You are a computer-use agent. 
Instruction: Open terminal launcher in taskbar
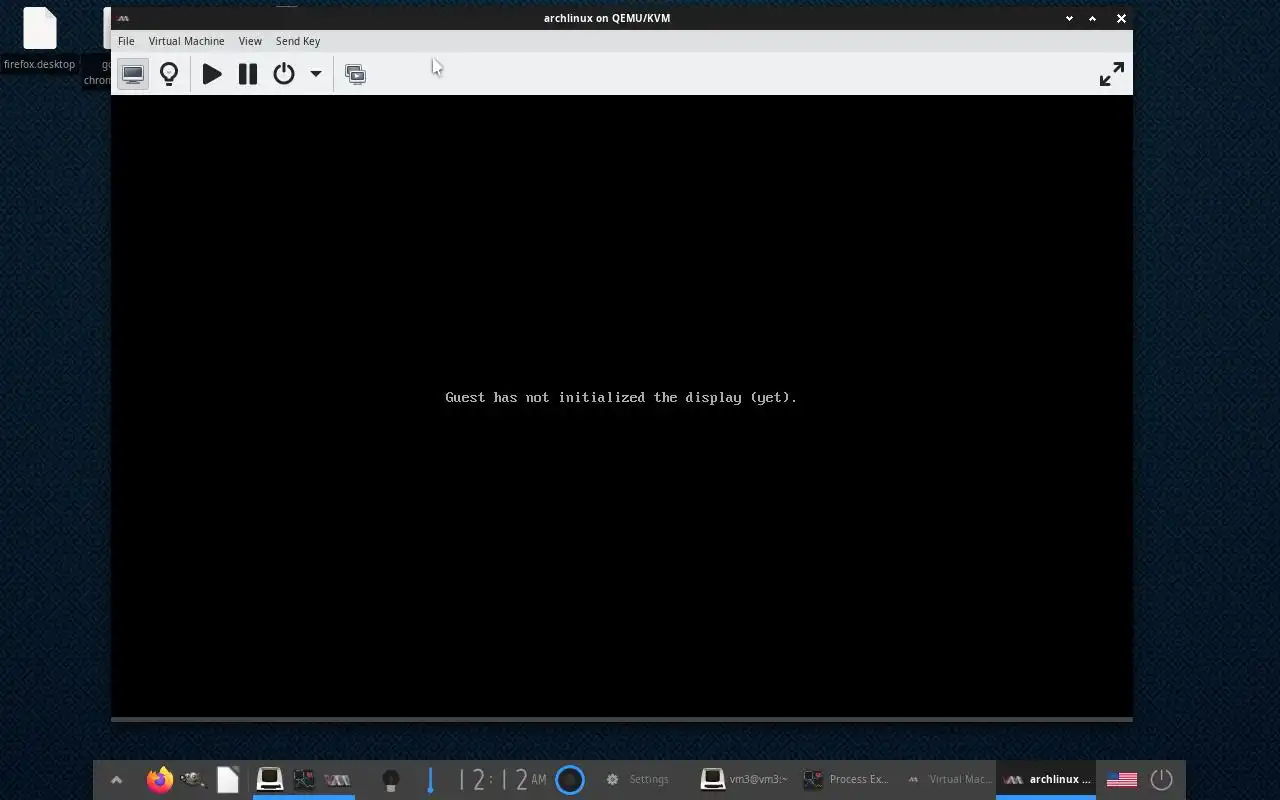pos(269,779)
